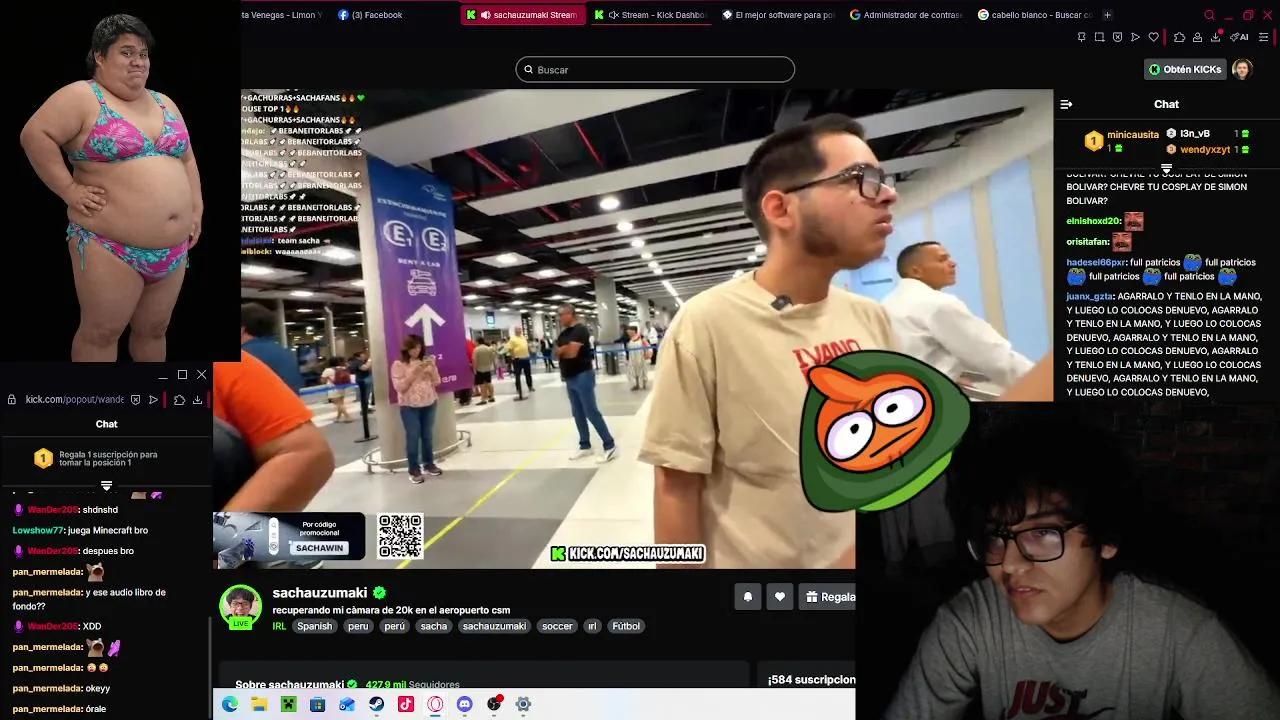Open Discord from the taskbar
The image size is (1280, 720).
click(x=464, y=704)
